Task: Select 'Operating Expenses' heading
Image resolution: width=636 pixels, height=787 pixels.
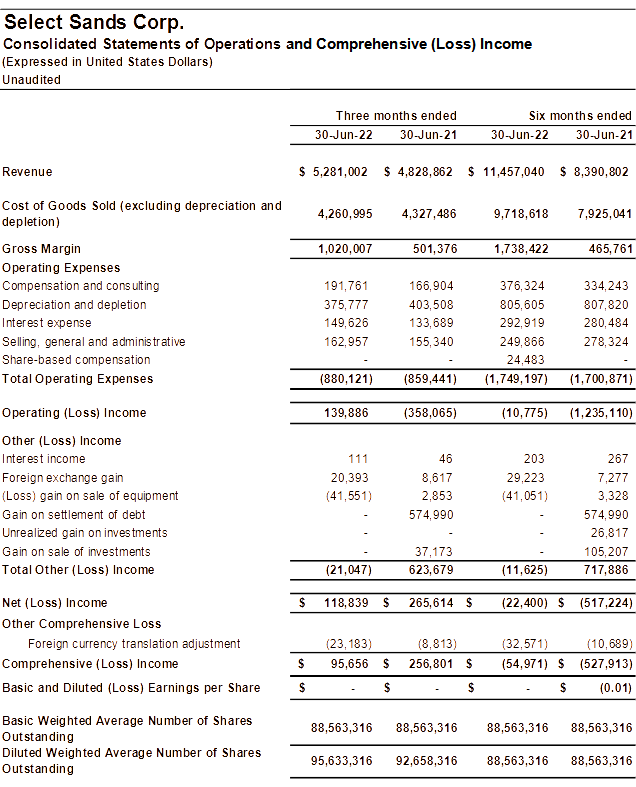Action: tap(61, 268)
